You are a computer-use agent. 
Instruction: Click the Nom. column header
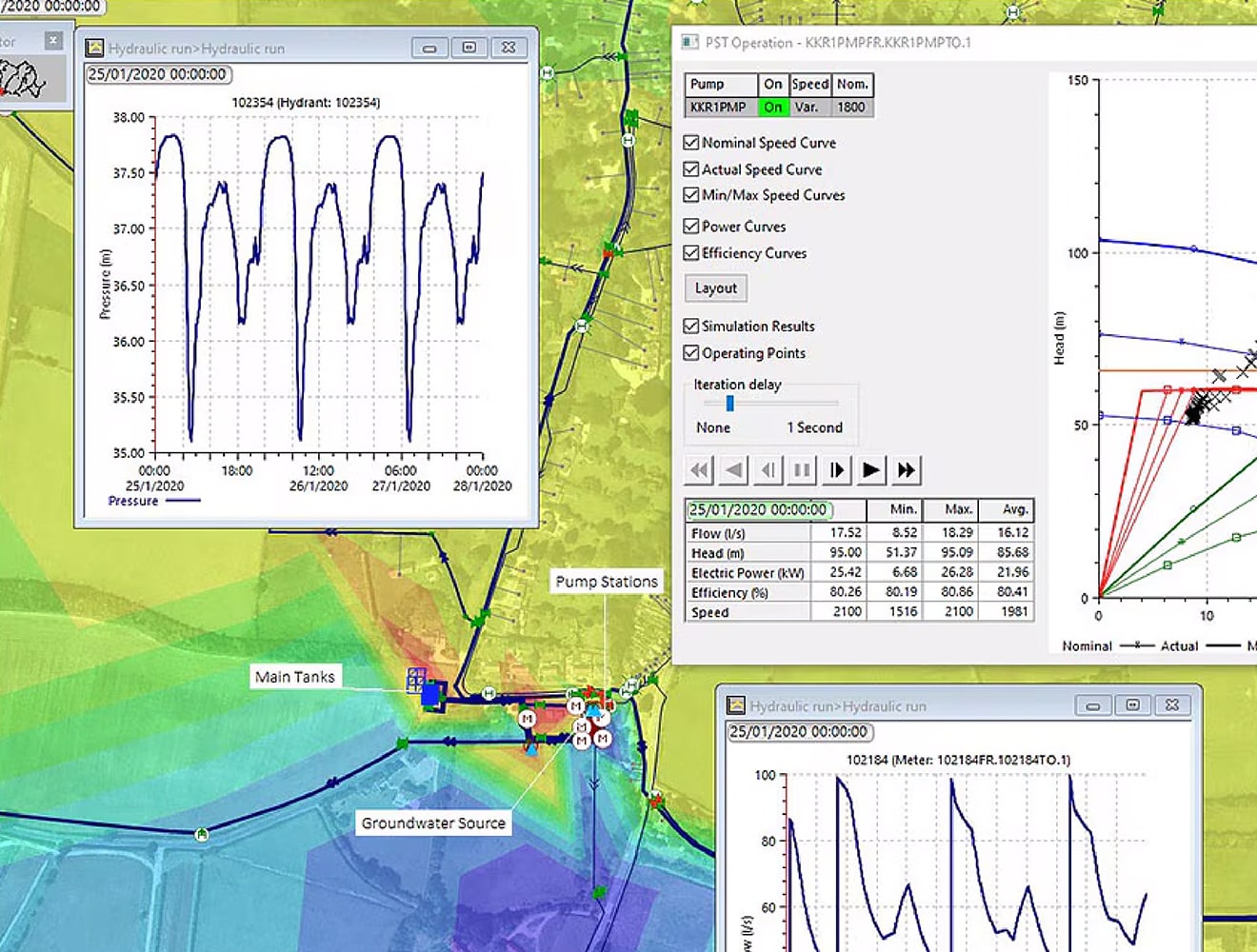tap(852, 84)
